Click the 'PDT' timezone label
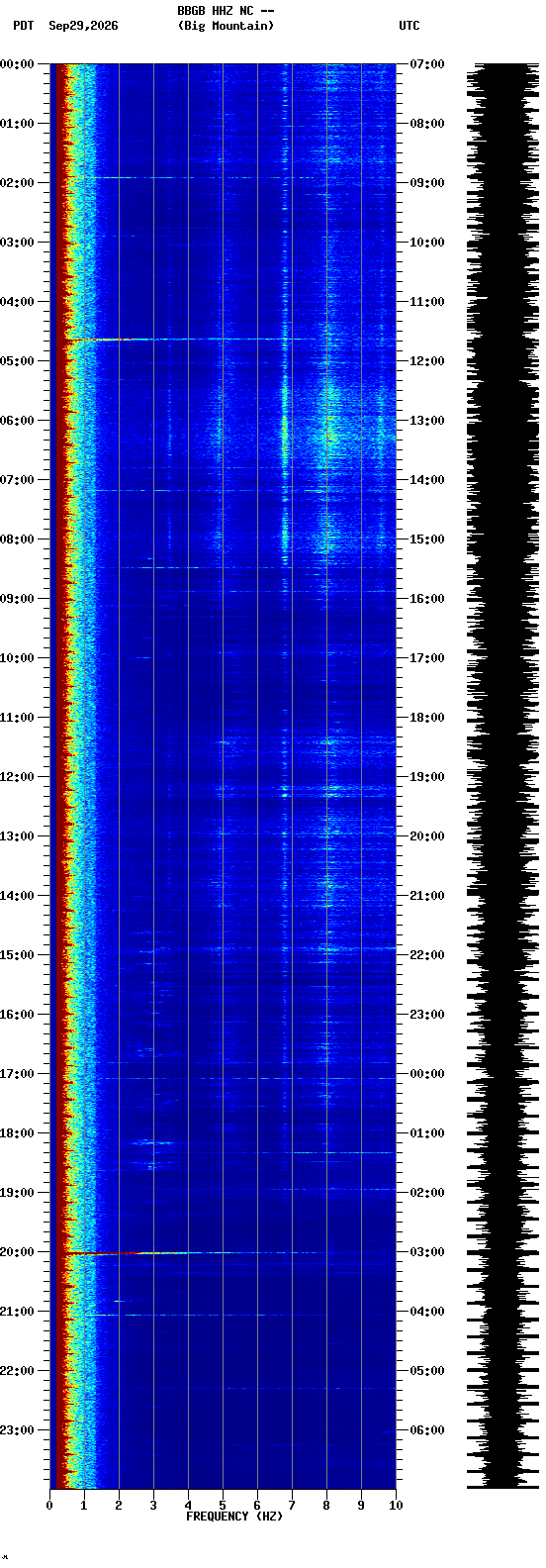The width and height of the screenshot is (546, 1568). click(23, 26)
